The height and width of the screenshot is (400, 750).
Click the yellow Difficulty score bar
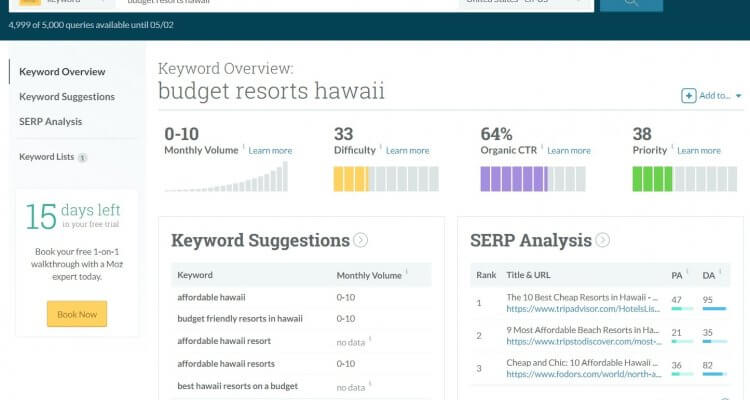[x=386, y=179]
